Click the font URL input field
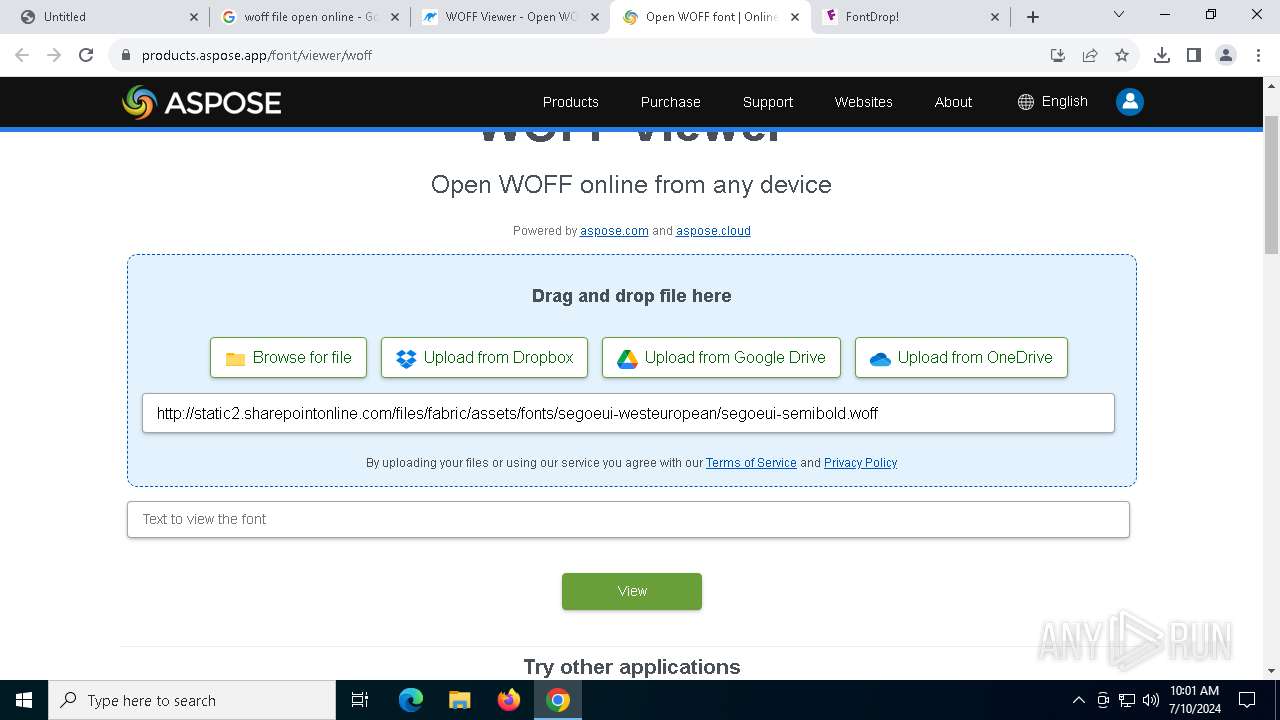This screenshot has width=1280, height=720. pos(628,413)
